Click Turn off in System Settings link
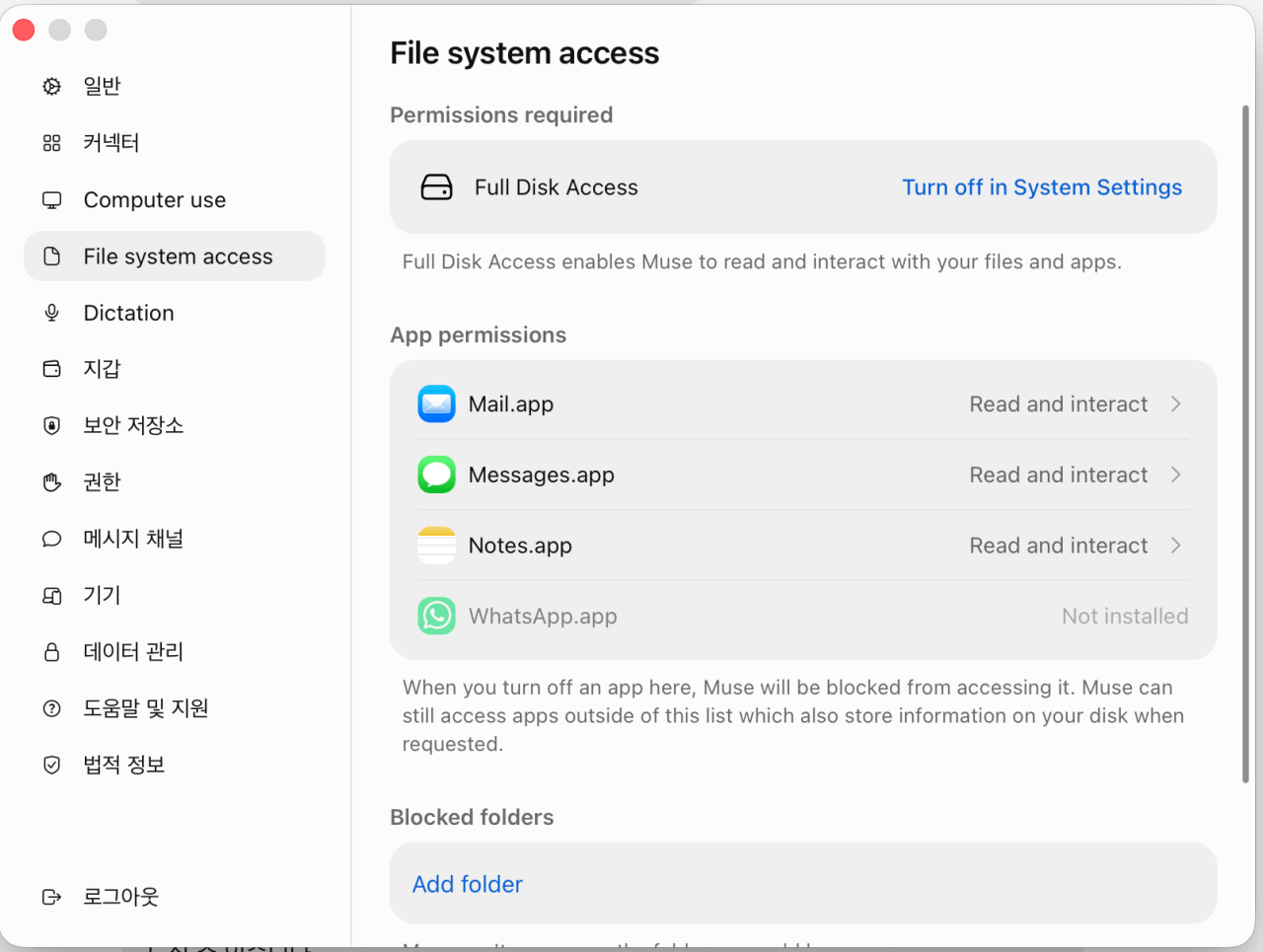 1042,187
